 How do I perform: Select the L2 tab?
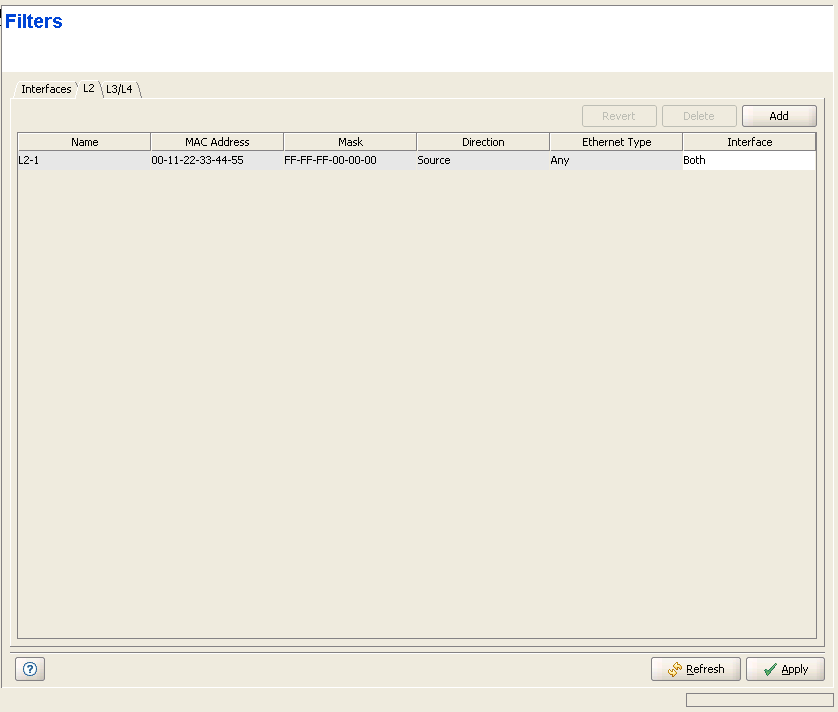pyautogui.click(x=89, y=89)
